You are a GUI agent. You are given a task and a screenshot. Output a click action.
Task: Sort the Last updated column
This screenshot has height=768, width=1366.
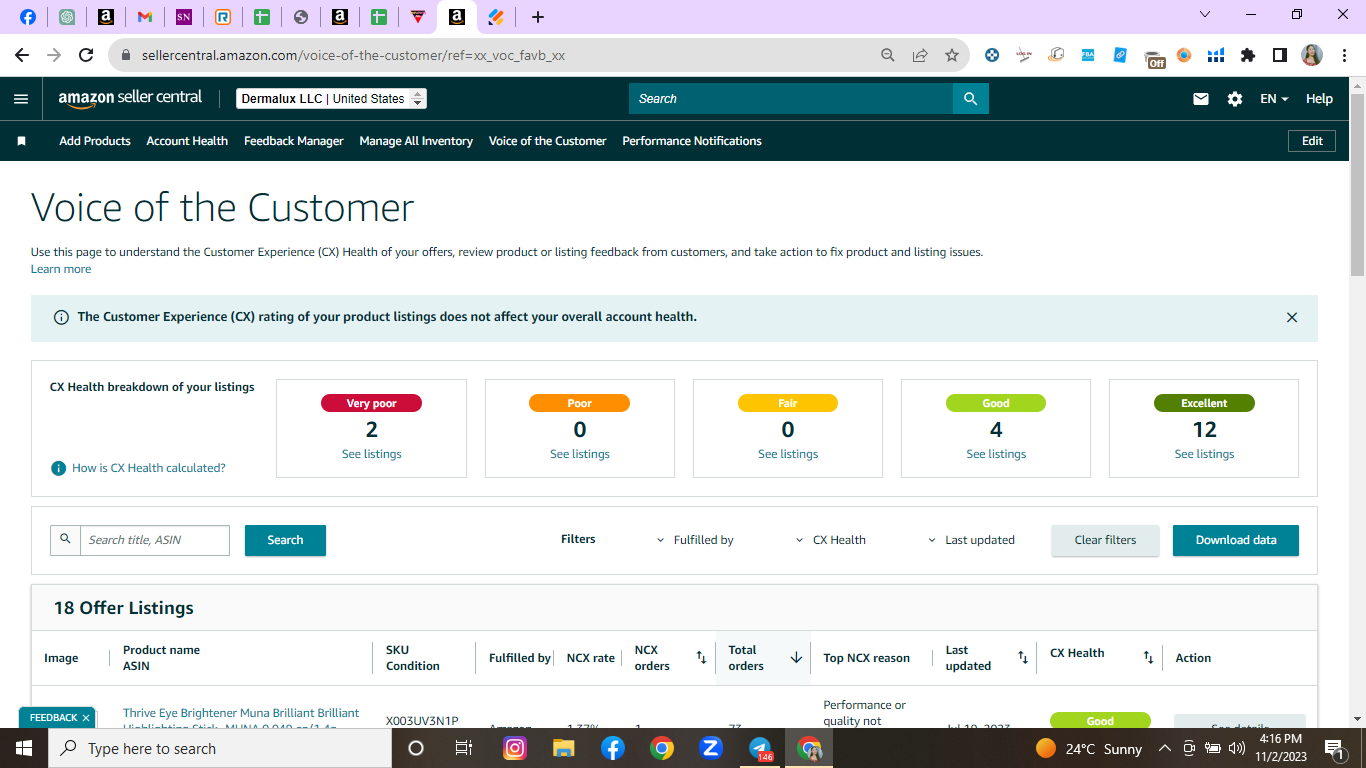click(x=1023, y=658)
